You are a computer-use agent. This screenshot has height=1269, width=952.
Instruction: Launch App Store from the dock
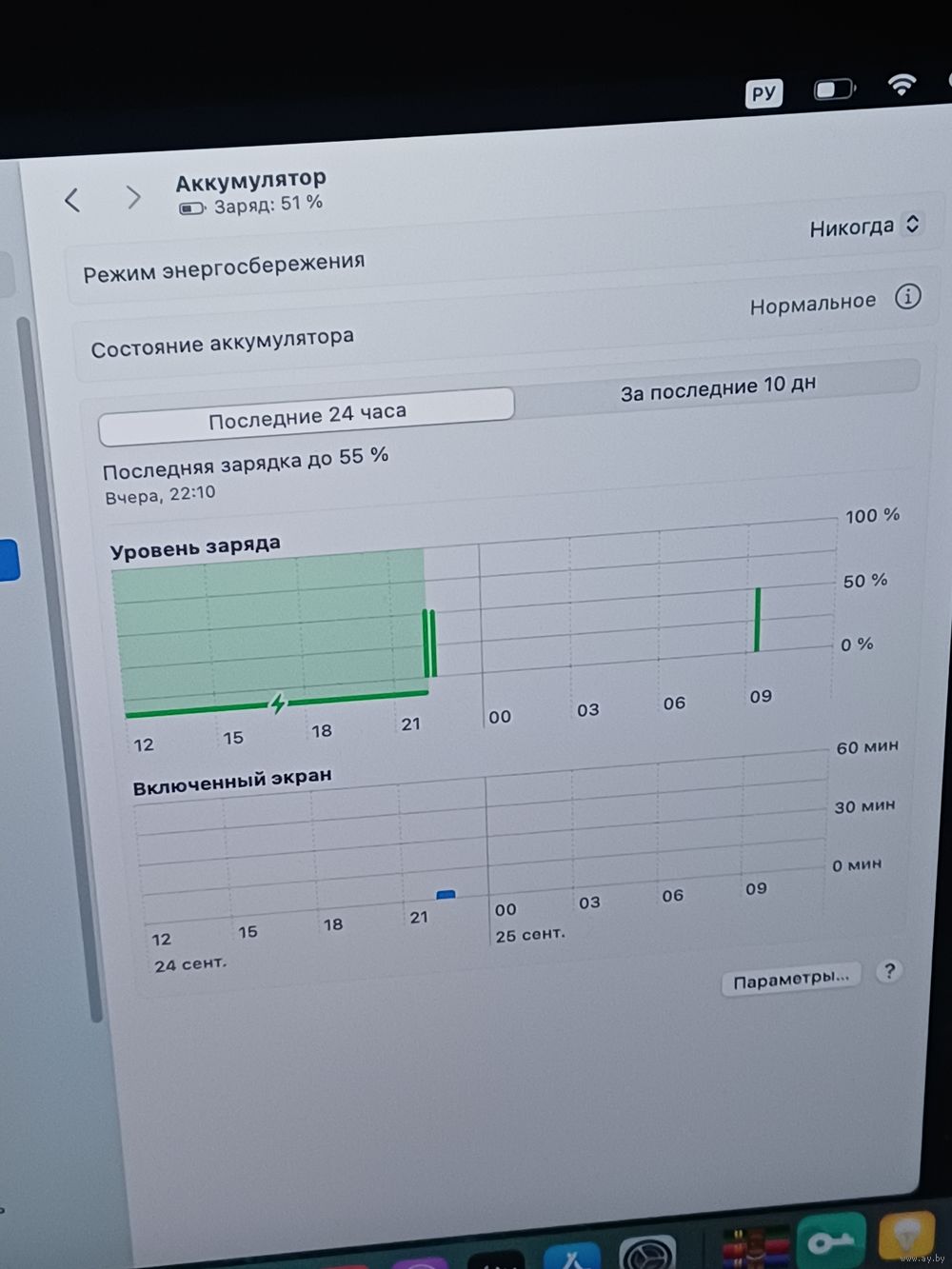571,1255
